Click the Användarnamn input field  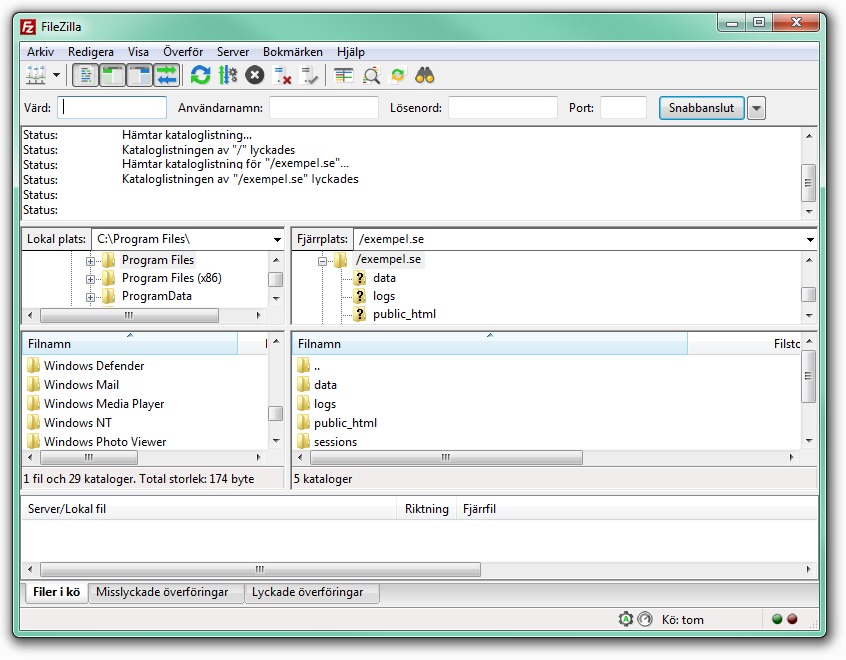[324, 107]
